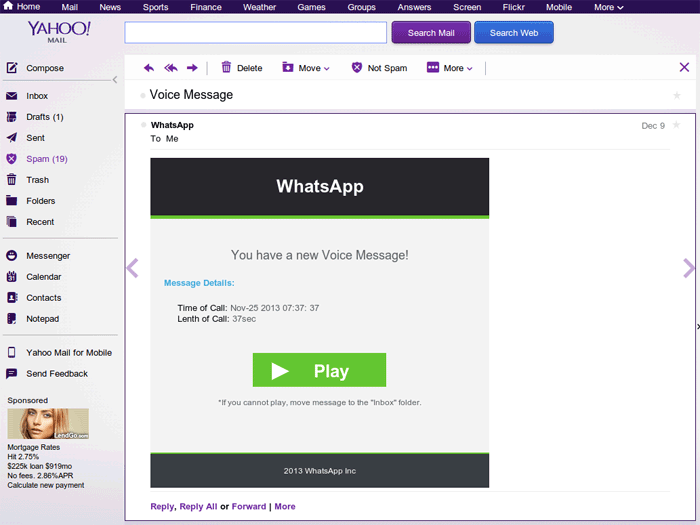Viewport: 700px width, 525px height.
Task: Click into the mail search field
Action: (x=256, y=33)
